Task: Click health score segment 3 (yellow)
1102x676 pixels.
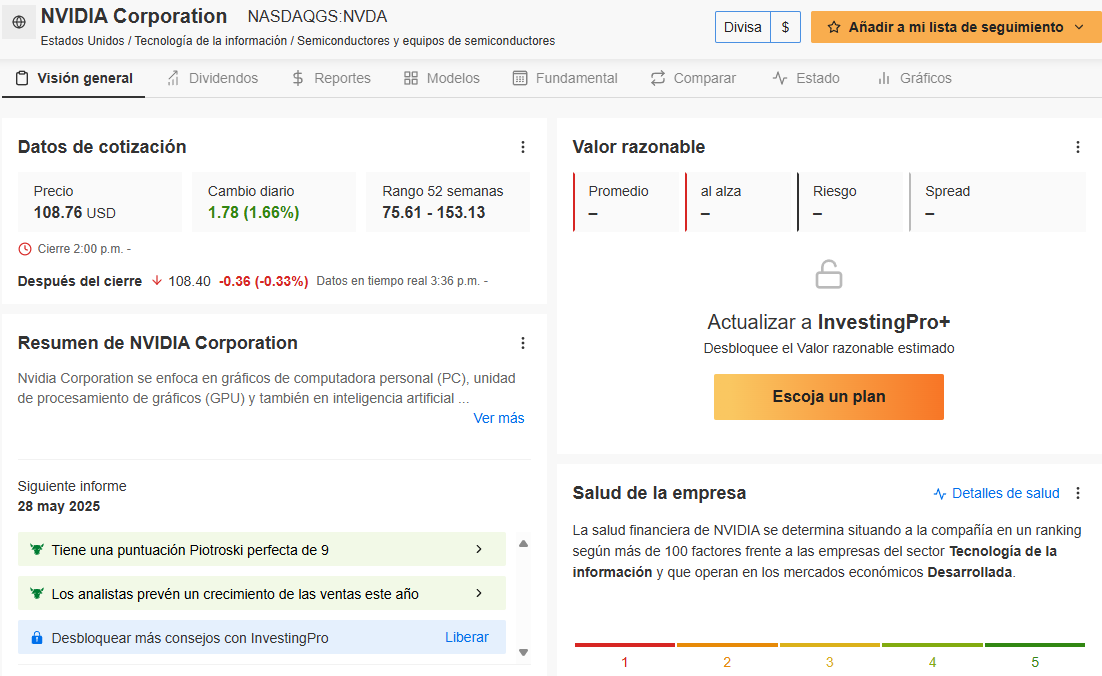Action: pyautogui.click(x=829, y=644)
